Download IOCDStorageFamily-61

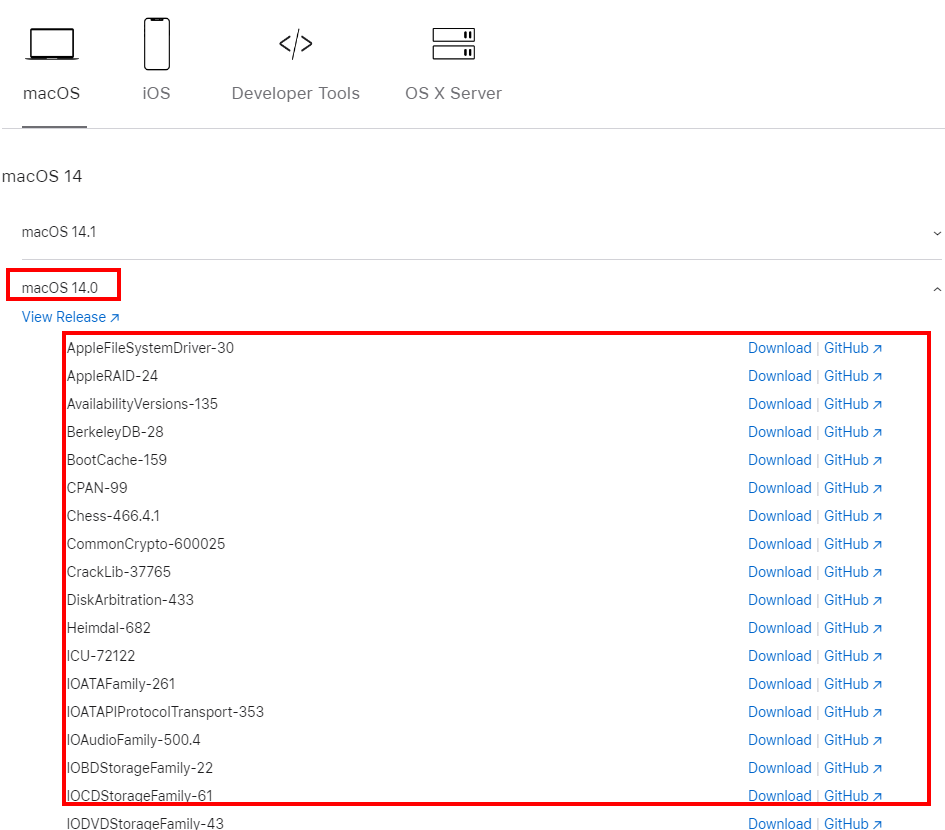click(x=780, y=796)
